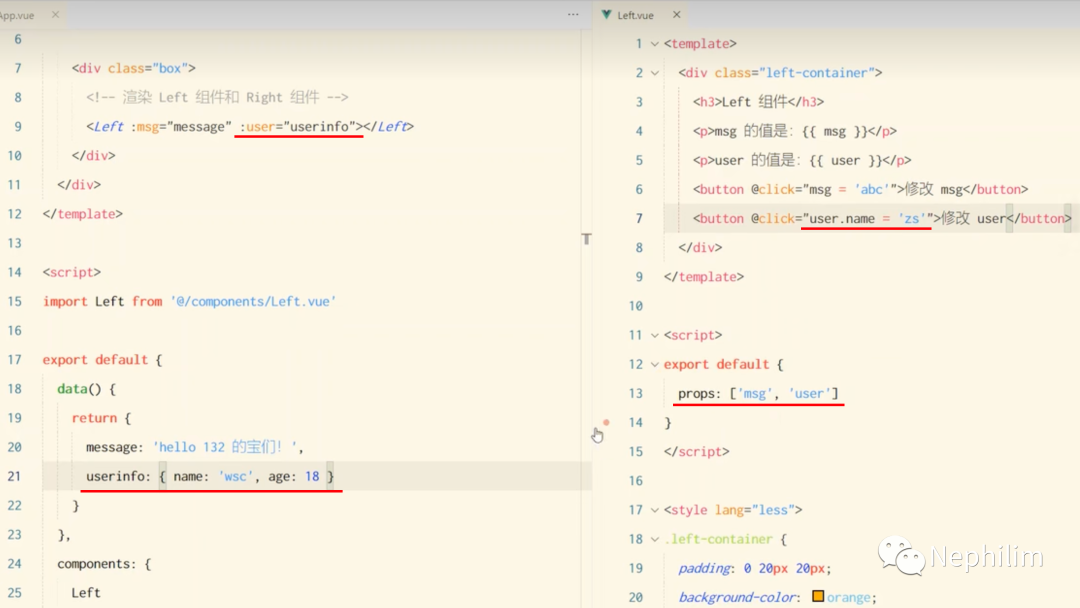Click the '@/components/Left.vue' import path
Screen dimensions: 1080x608
tap(253, 301)
